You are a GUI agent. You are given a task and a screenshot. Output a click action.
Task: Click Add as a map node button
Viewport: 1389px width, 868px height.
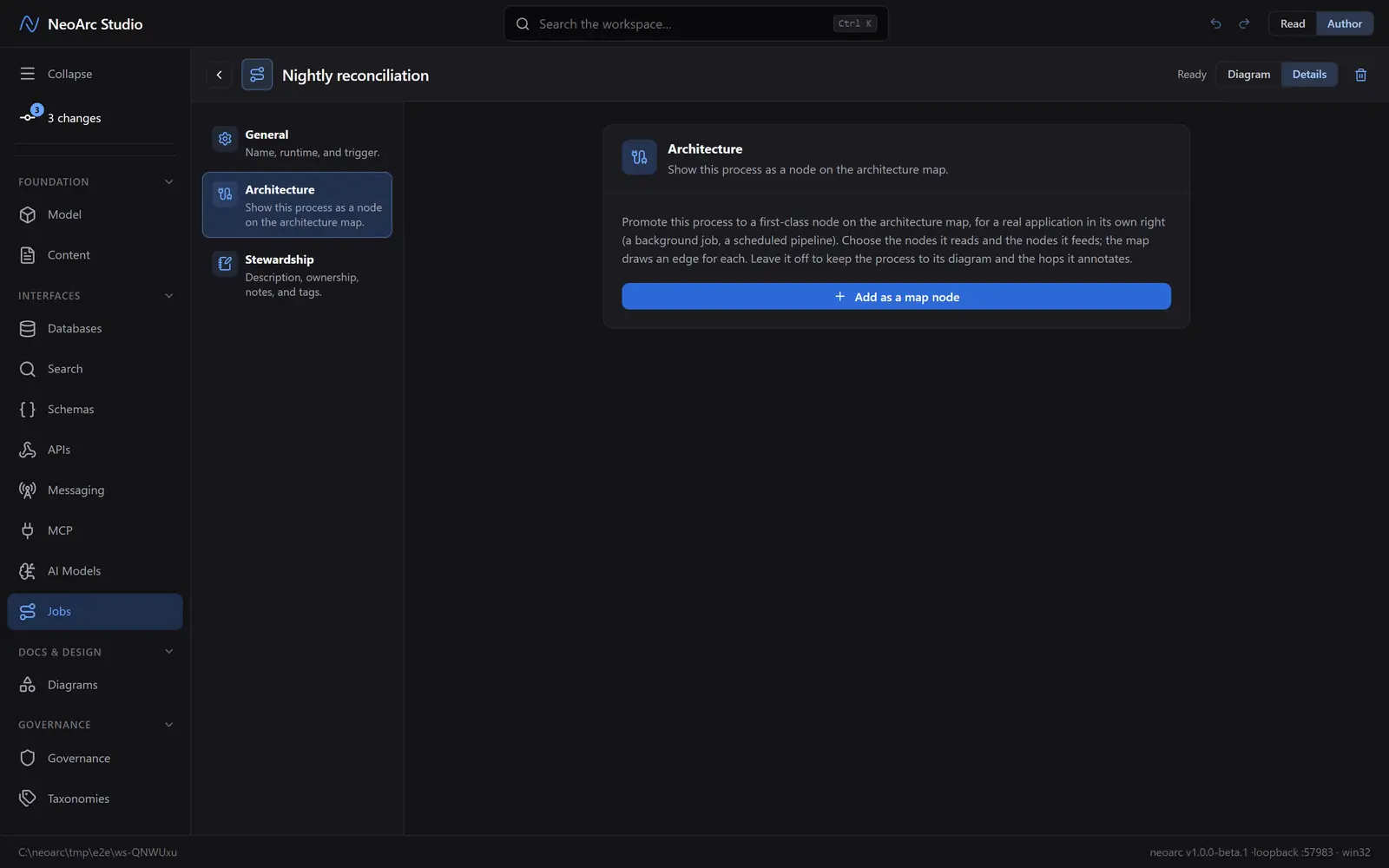click(x=896, y=297)
